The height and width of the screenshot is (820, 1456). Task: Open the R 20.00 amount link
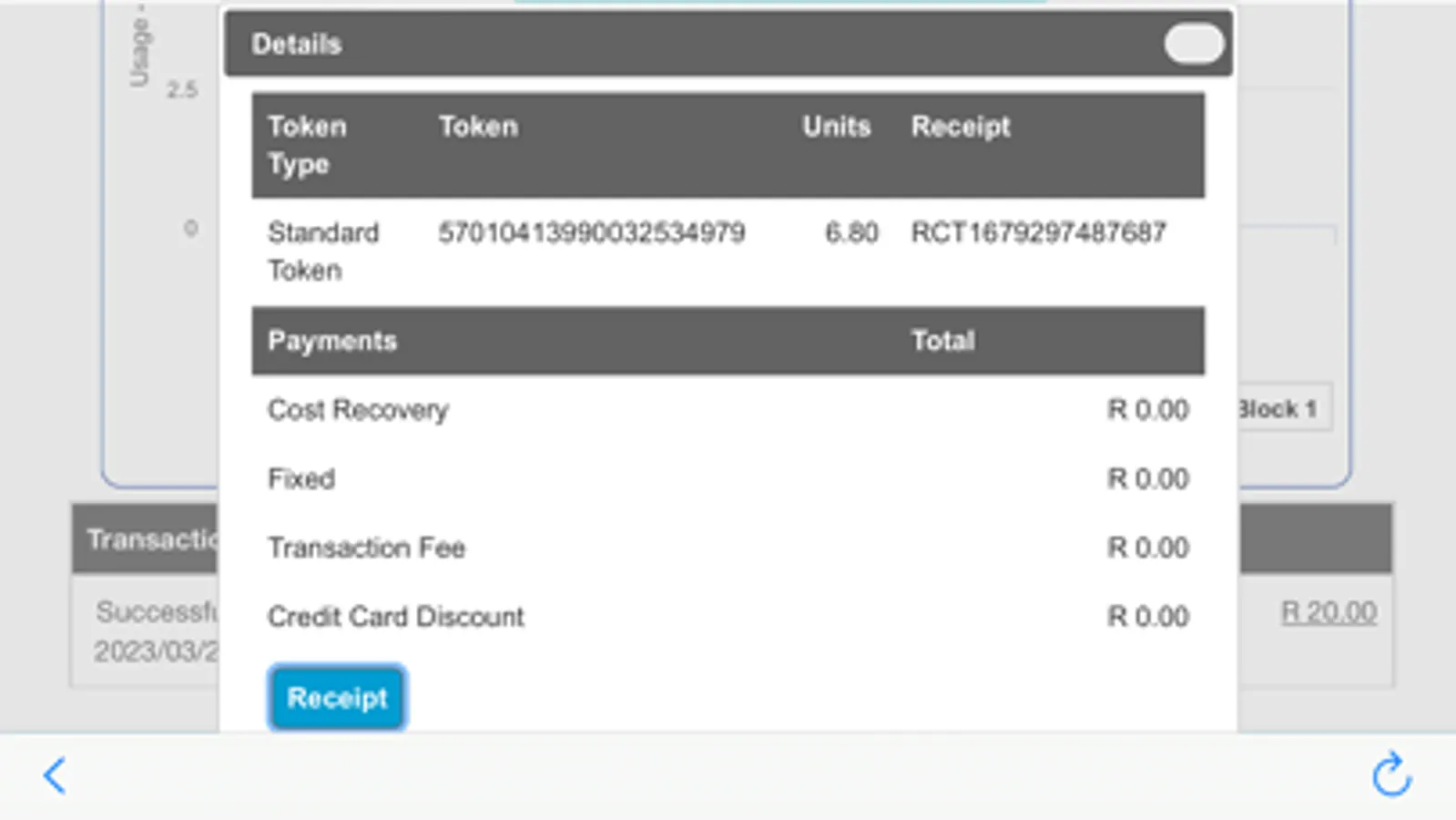(x=1329, y=612)
